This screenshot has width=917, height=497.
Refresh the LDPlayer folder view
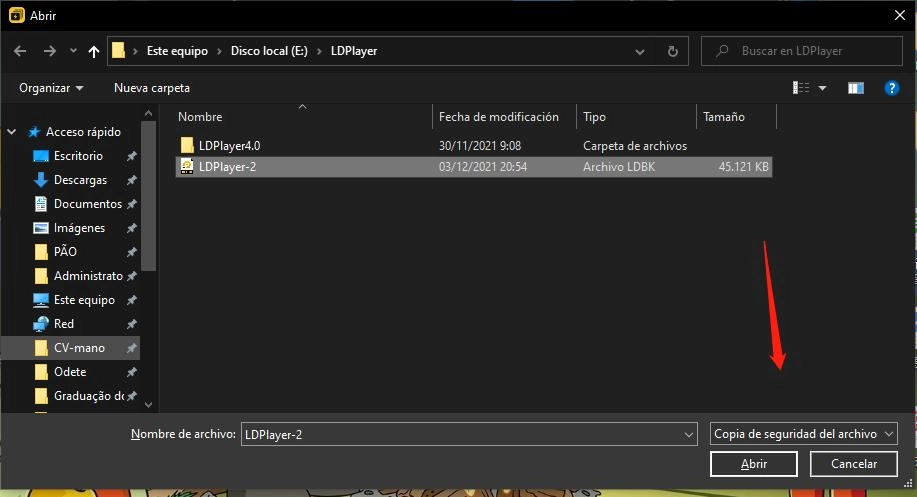point(673,51)
